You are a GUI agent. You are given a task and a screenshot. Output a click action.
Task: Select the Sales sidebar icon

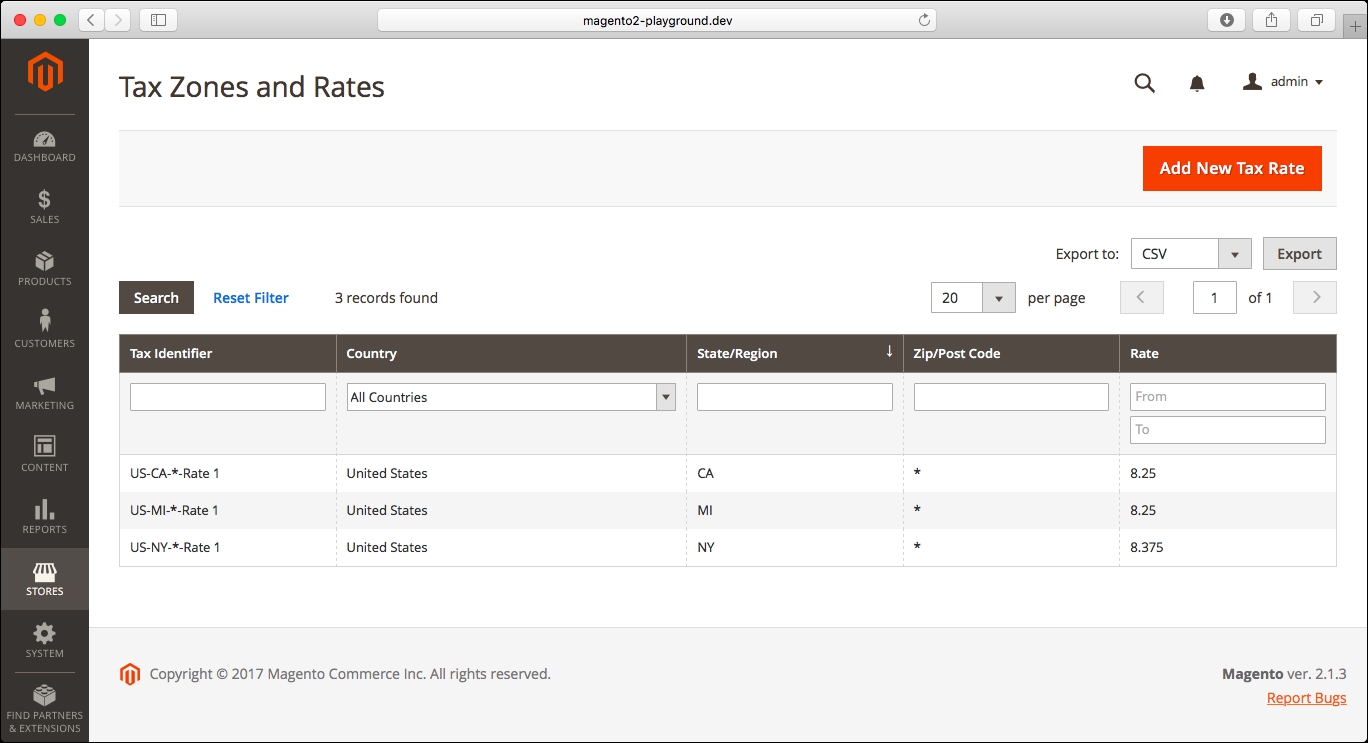pyautogui.click(x=44, y=206)
